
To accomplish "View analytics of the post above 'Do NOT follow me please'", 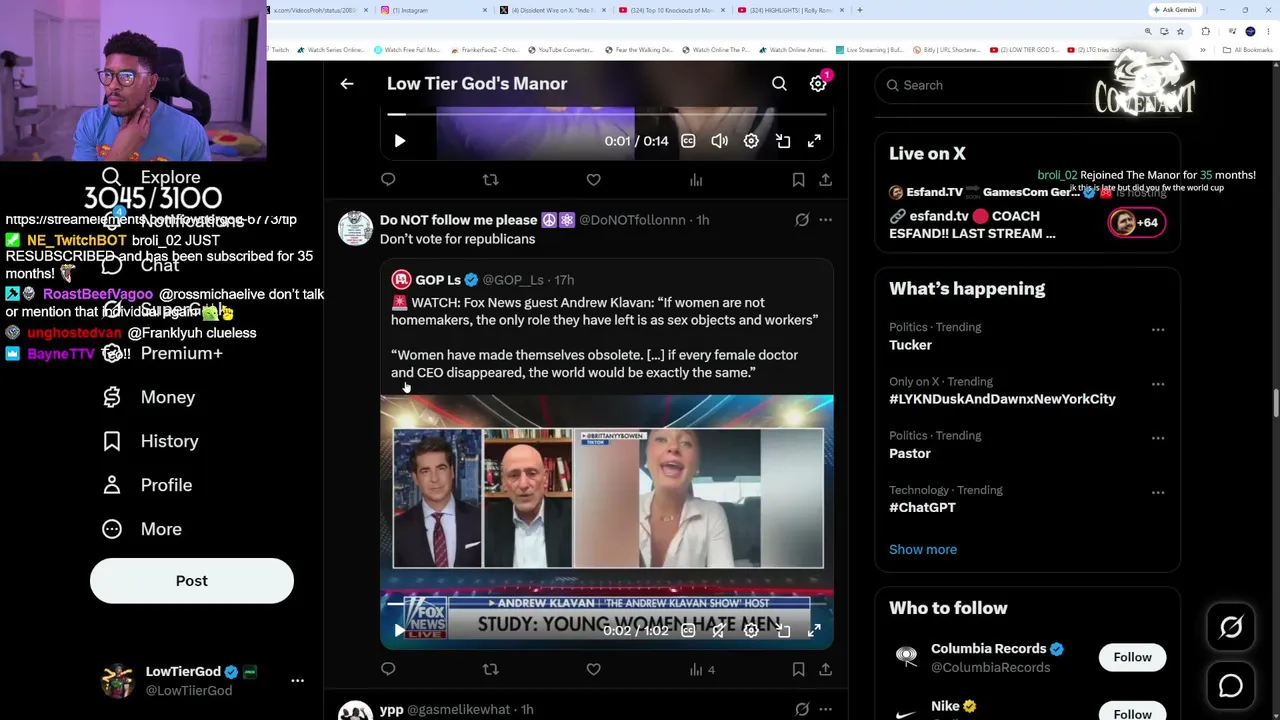I will point(696,180).
